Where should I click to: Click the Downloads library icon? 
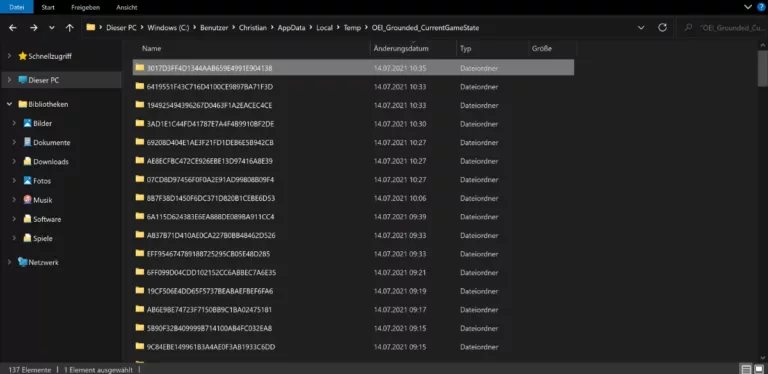27,162
